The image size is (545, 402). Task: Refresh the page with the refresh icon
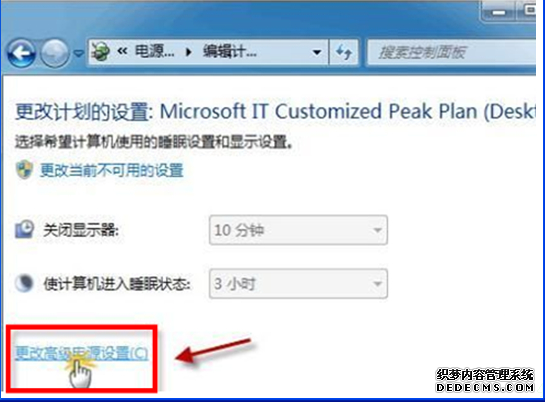pos(344,52)
